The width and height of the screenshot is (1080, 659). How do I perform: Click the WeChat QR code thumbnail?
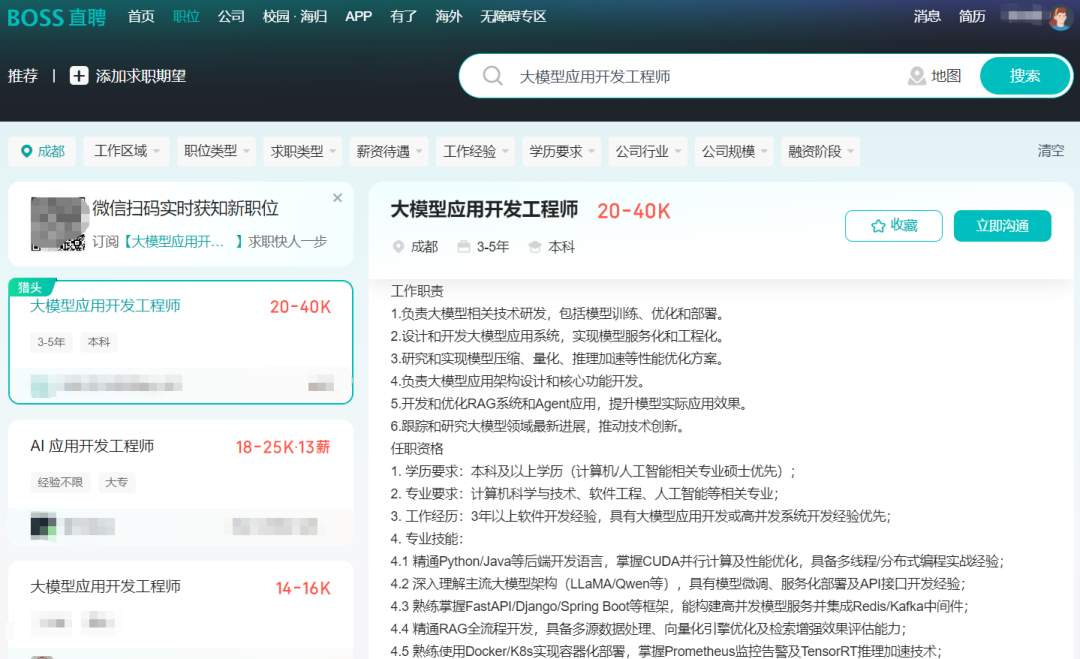[57, 224]
